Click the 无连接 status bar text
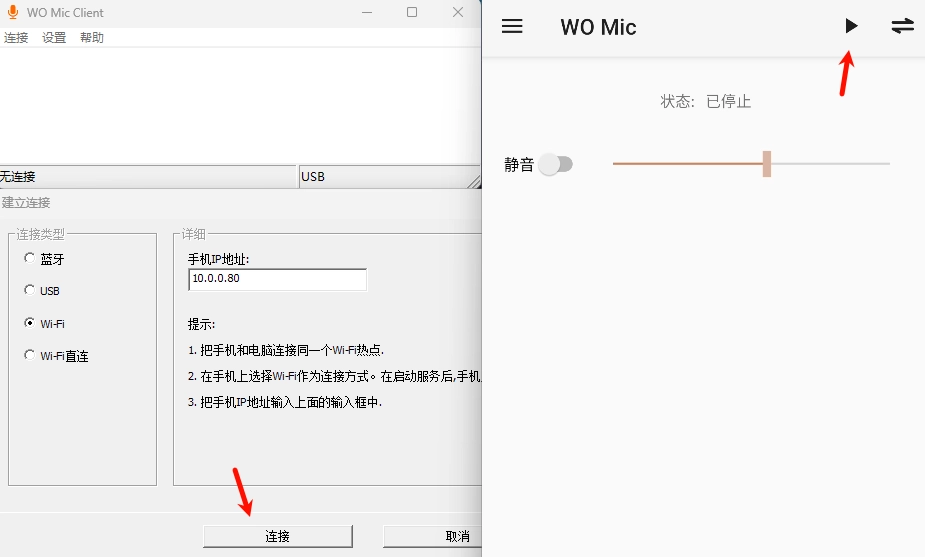This screenshot has width=925, height=557. 18,176
